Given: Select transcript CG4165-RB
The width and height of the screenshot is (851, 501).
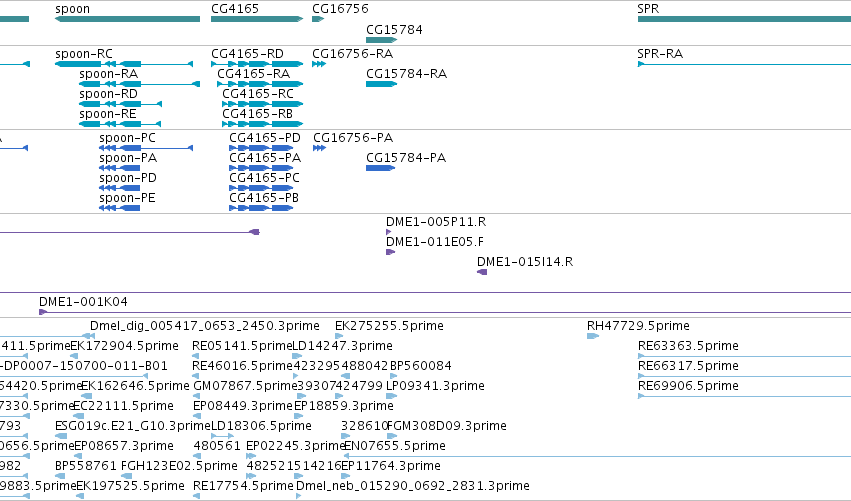Looking at the screenshot, I should click(x=262, y=124).
